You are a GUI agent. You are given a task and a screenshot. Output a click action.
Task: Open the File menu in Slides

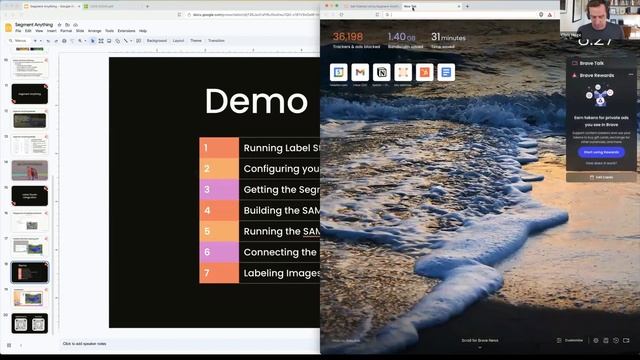point(18,31)
